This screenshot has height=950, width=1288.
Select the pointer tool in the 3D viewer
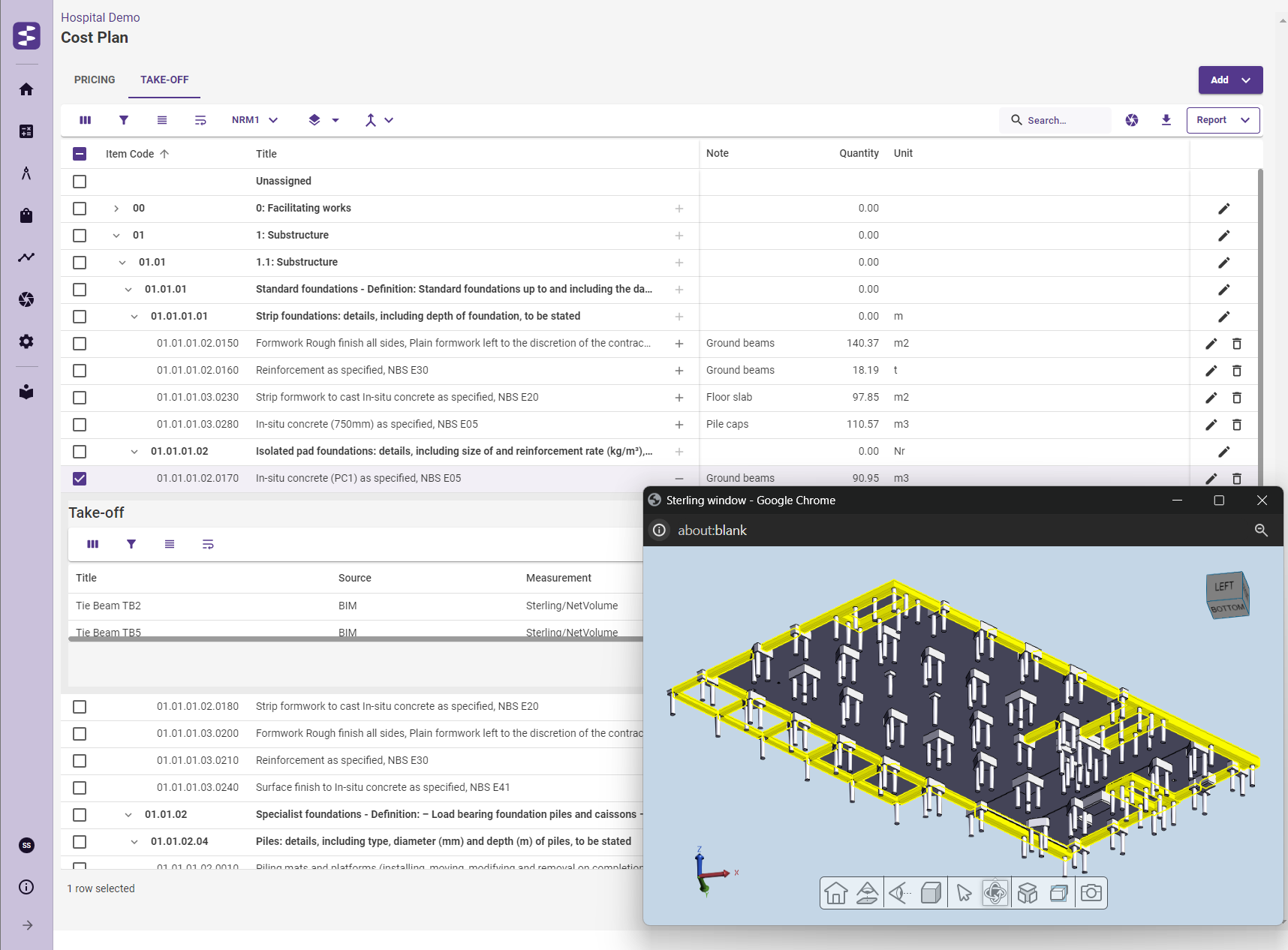[964, 893]
